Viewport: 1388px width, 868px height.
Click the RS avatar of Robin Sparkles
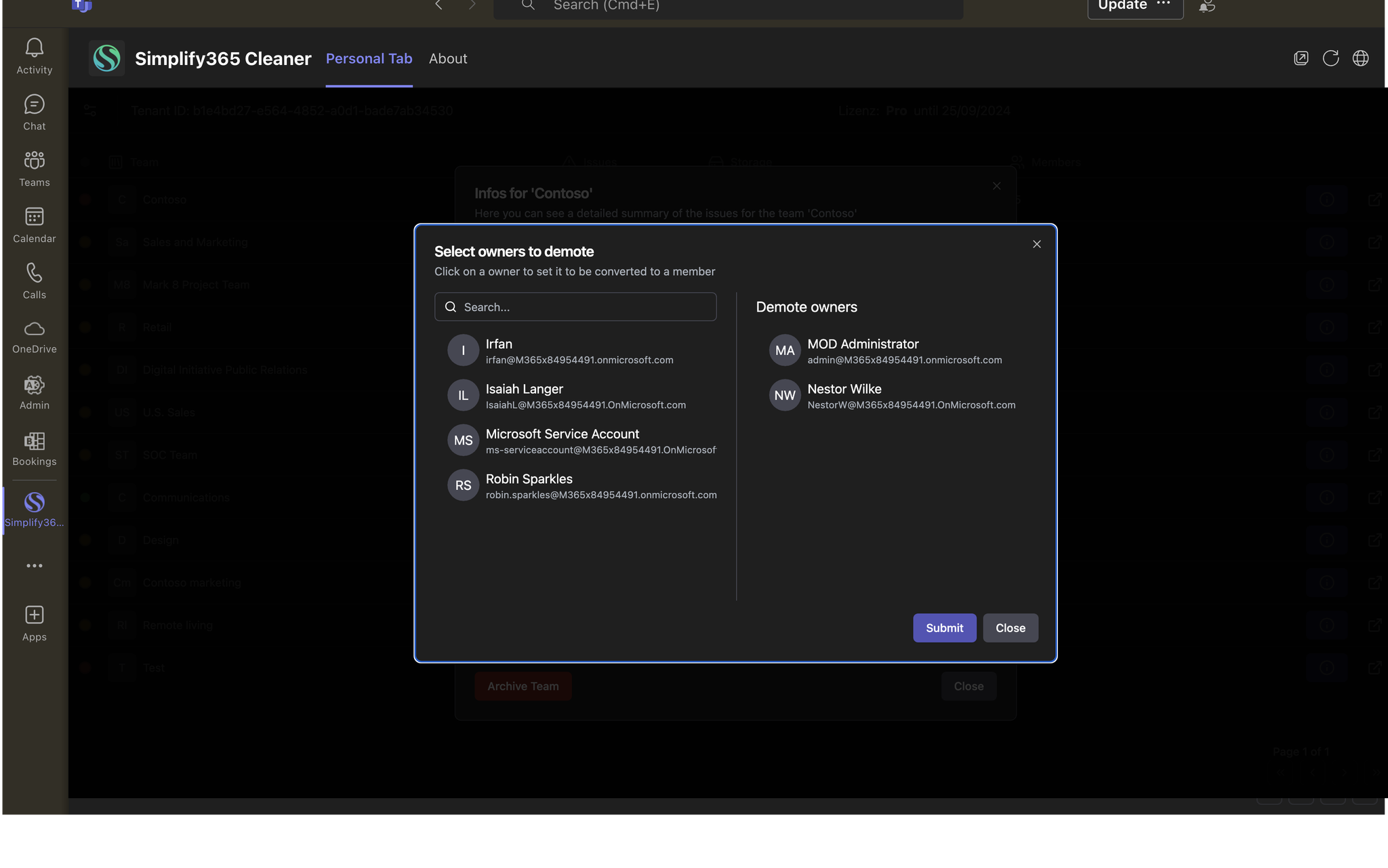[463, 485]
